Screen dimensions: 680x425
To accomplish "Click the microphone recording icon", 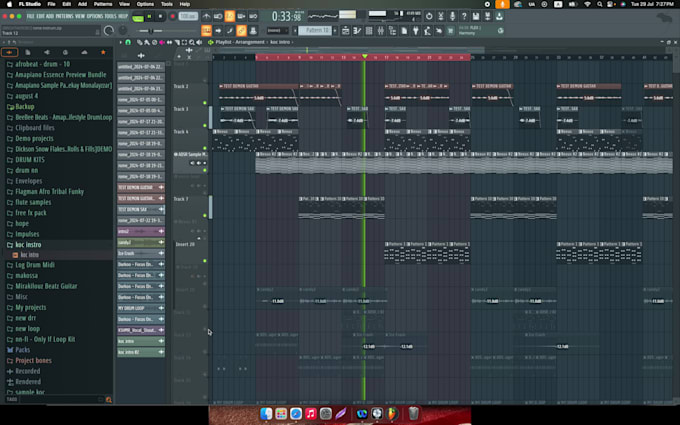I will 452,16.
